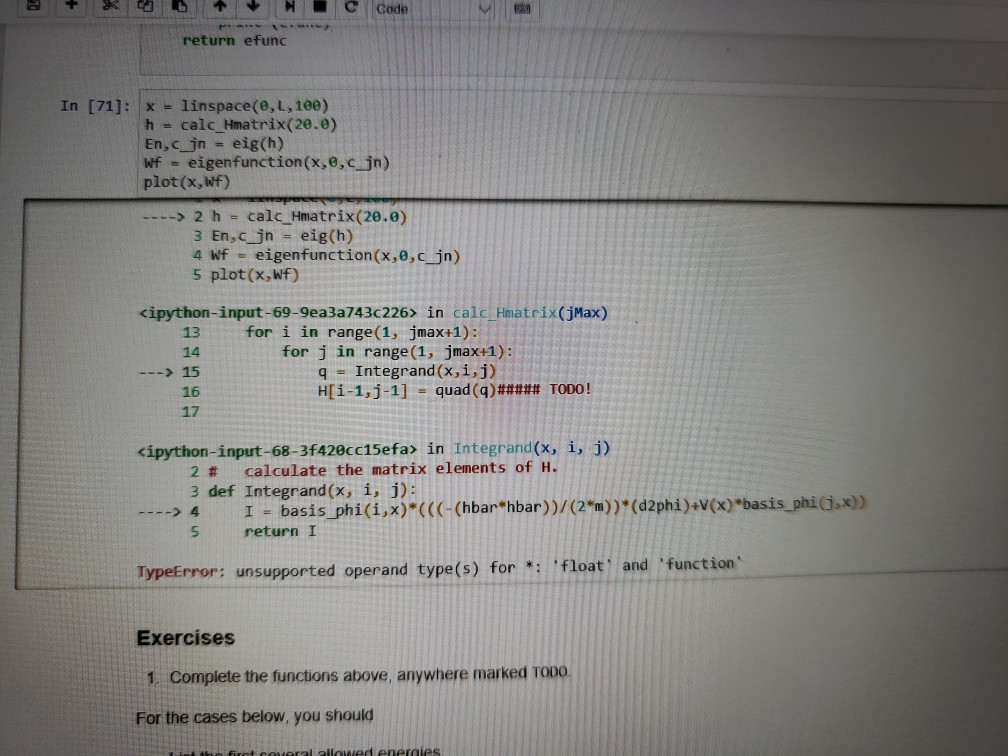This screenshot has width=1008, height=756.
Task: Click input line 'Wf = eigenfunction(x,0,c_jn)' in cell 71
Action: point(267,162)
